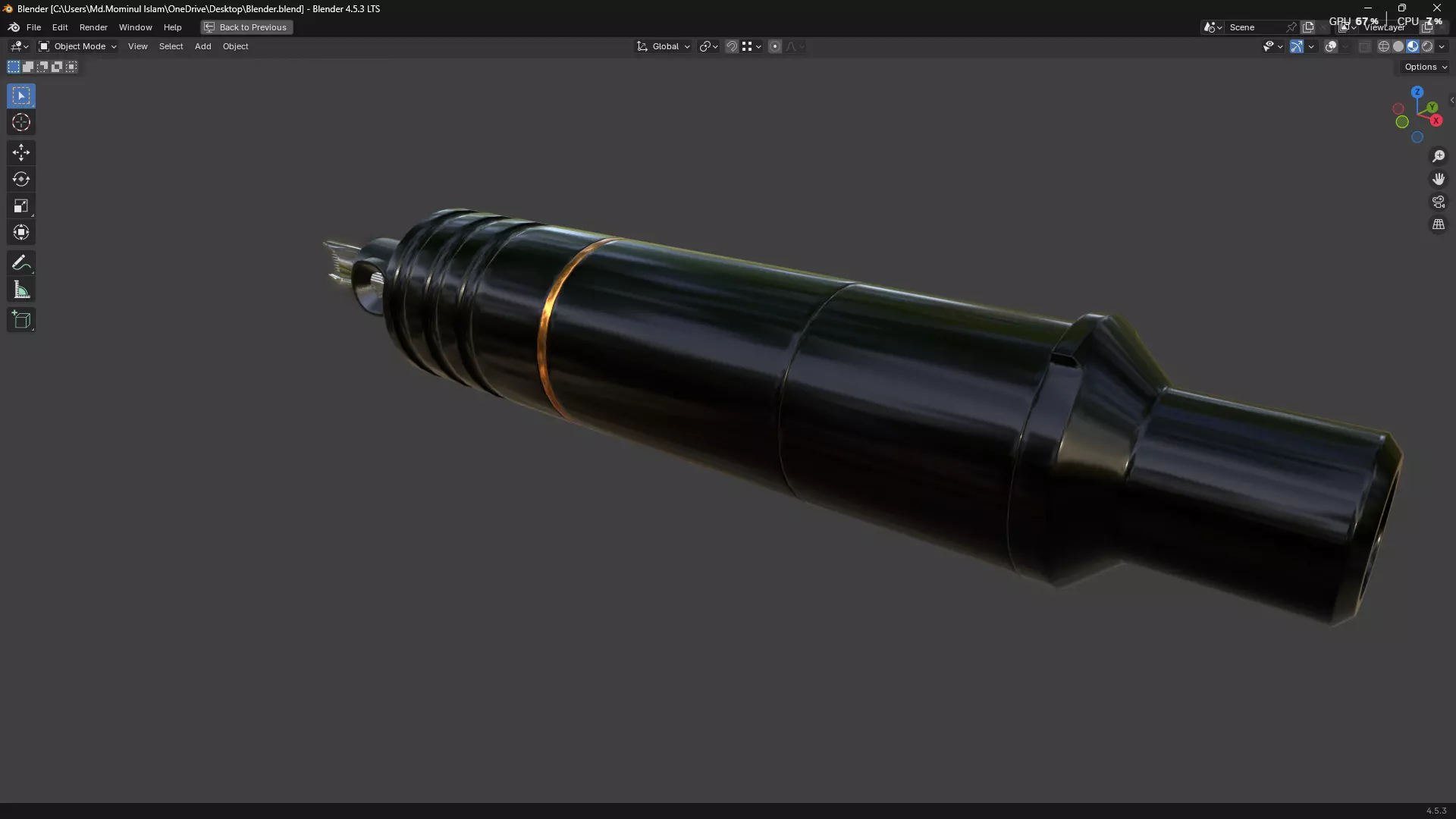Click the red X axis gizmo handle
1456x819 pixels.
pyautogui.click(x=1436, y=121)
